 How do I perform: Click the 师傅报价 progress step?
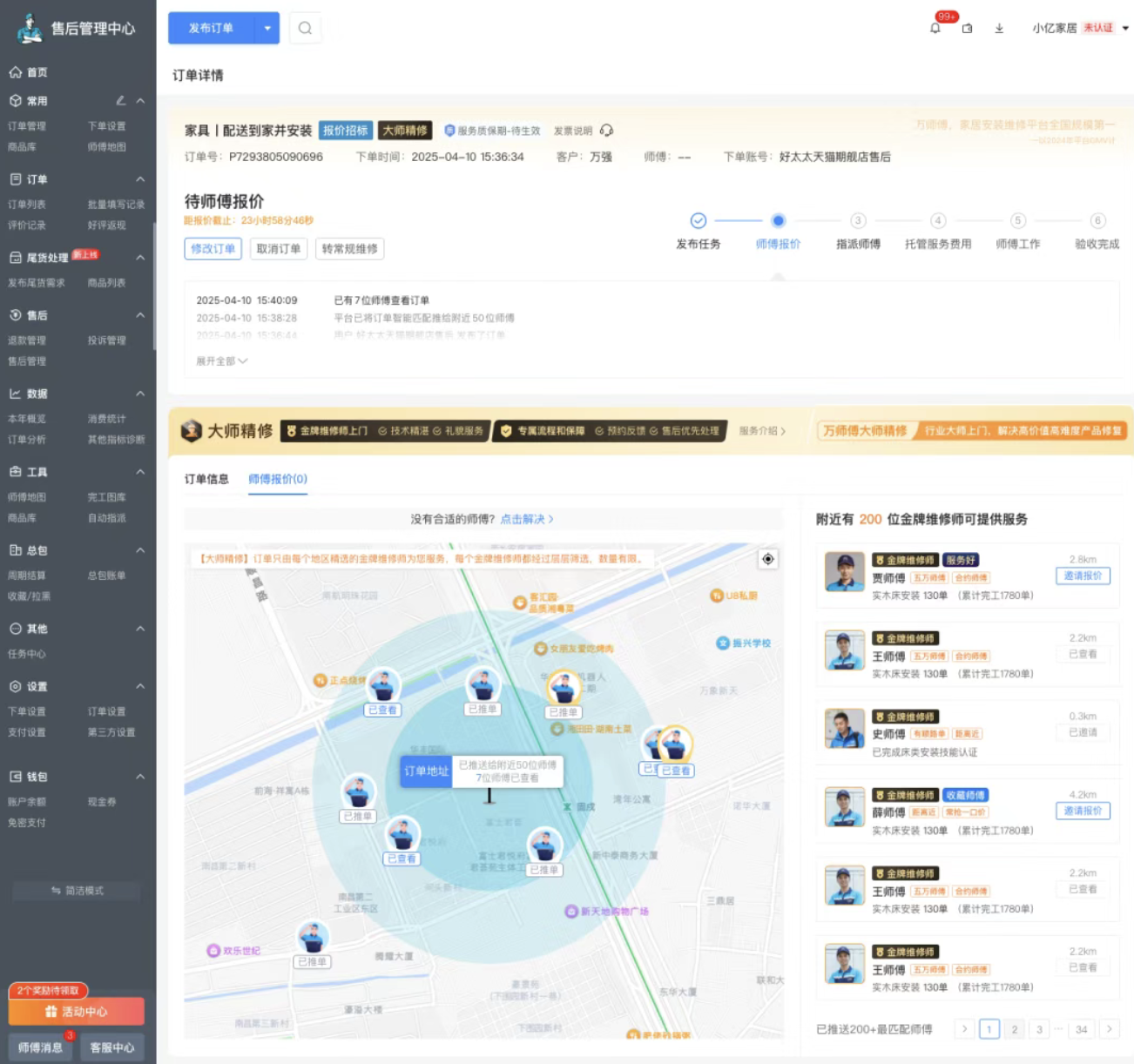779,220
